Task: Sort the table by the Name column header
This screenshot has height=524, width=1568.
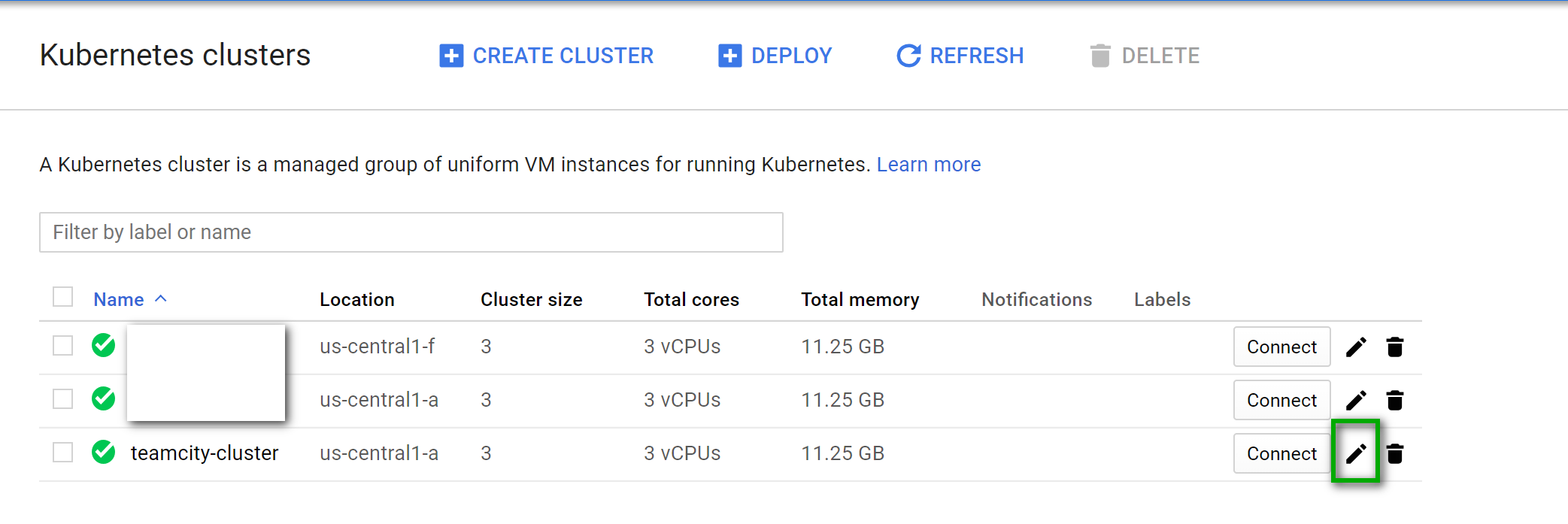Action: pyautogui.click(x=119, y=299)
